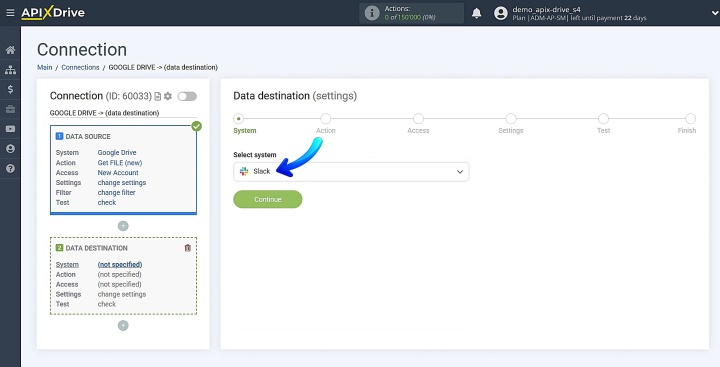
Task: Add a block below Data Destination
Action: click(x=123, y=326)
